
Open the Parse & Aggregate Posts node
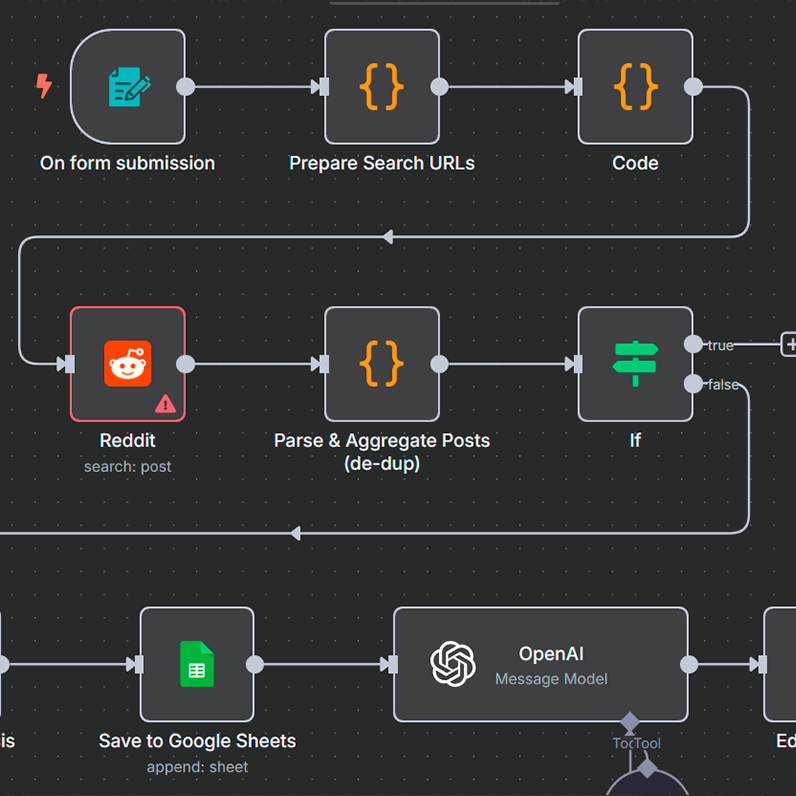382,364
